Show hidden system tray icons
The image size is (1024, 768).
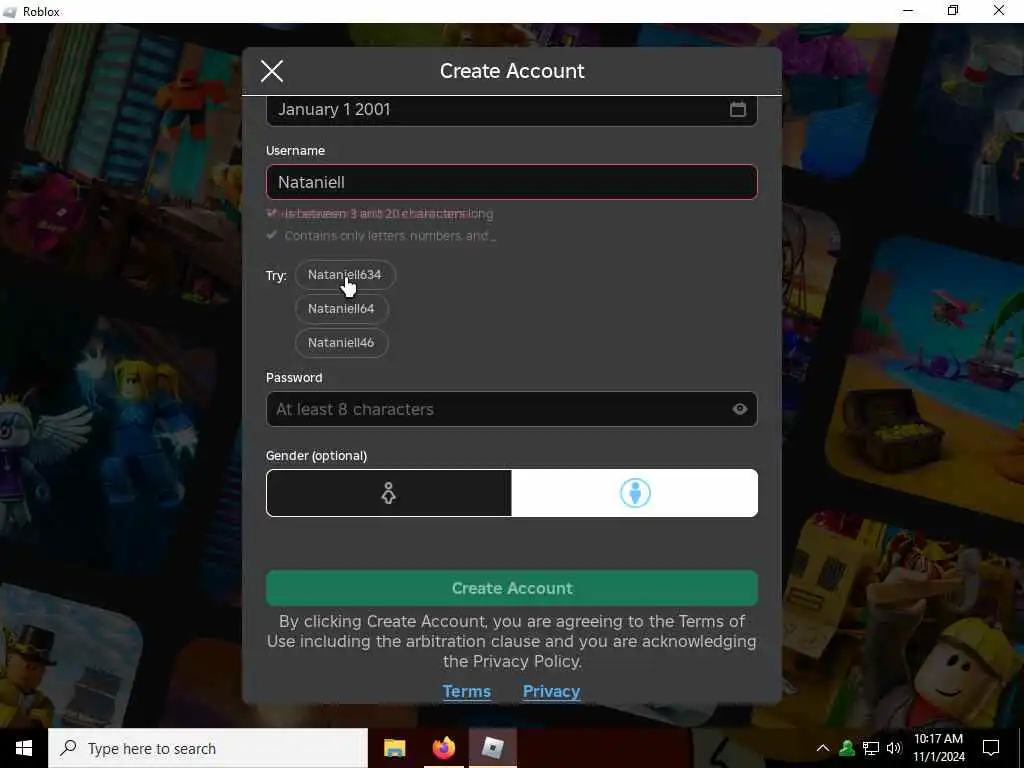[823, 748]
